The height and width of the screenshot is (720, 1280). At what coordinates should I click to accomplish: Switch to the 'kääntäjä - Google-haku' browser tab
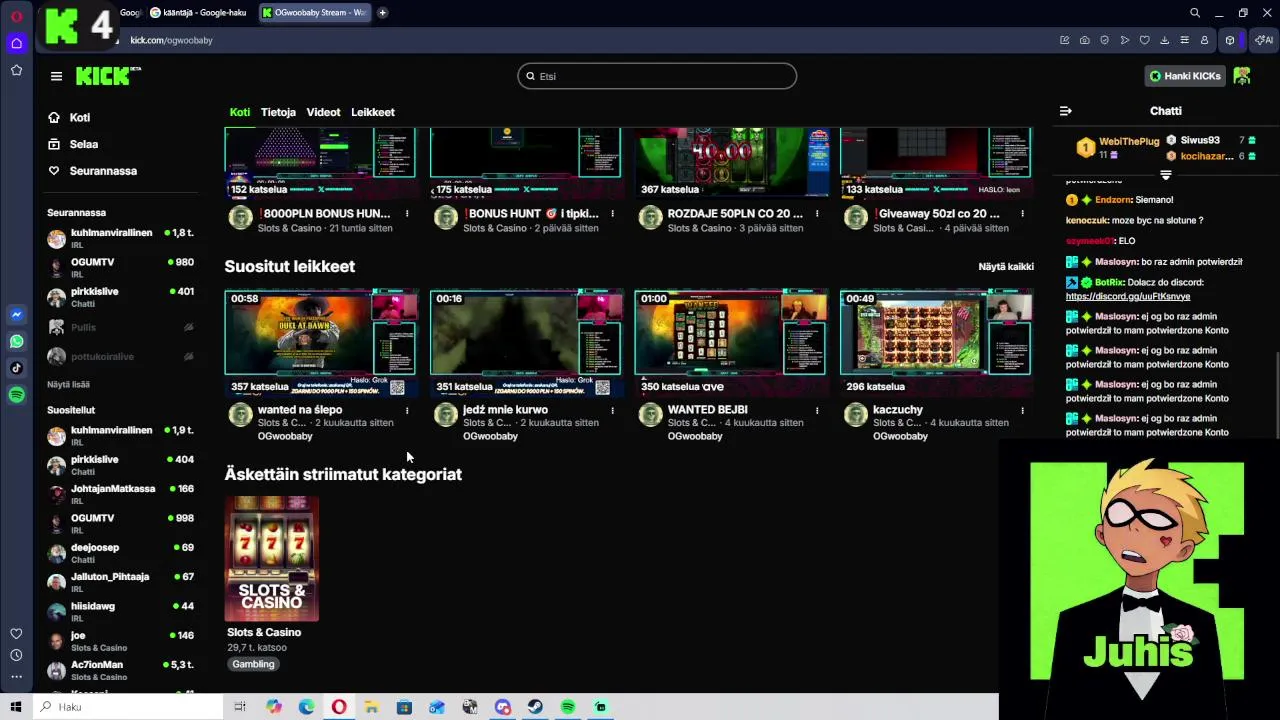198,13
